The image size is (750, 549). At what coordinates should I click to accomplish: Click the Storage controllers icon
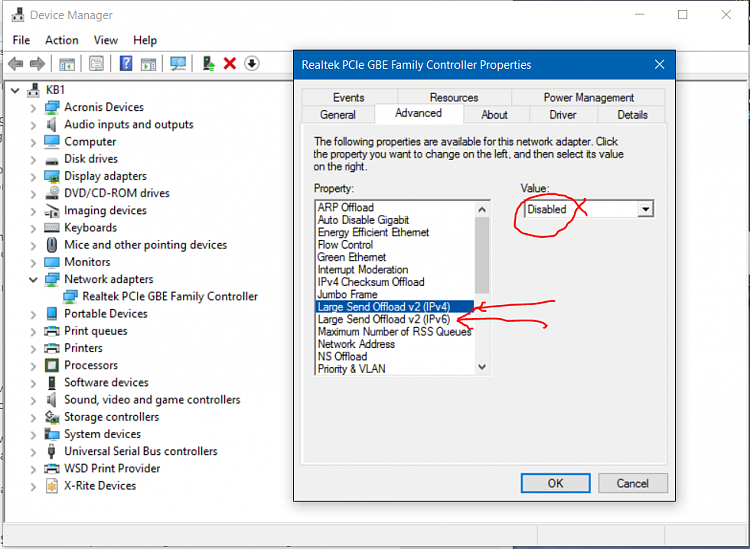coord(52,417)
